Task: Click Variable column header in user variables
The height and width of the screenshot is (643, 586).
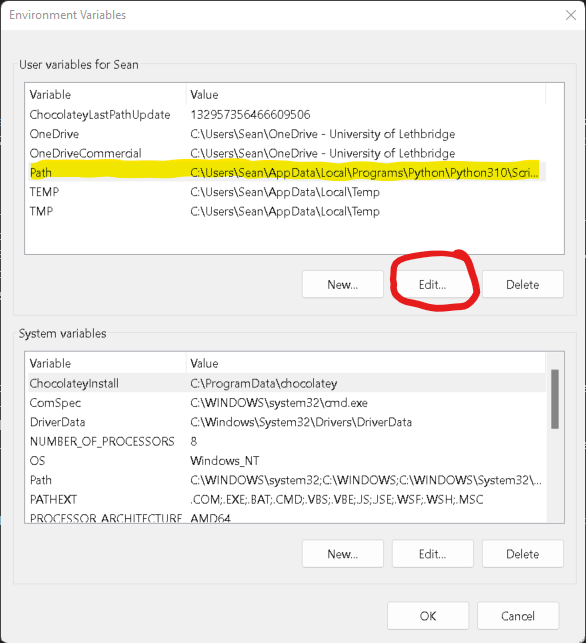Action: 106,94
